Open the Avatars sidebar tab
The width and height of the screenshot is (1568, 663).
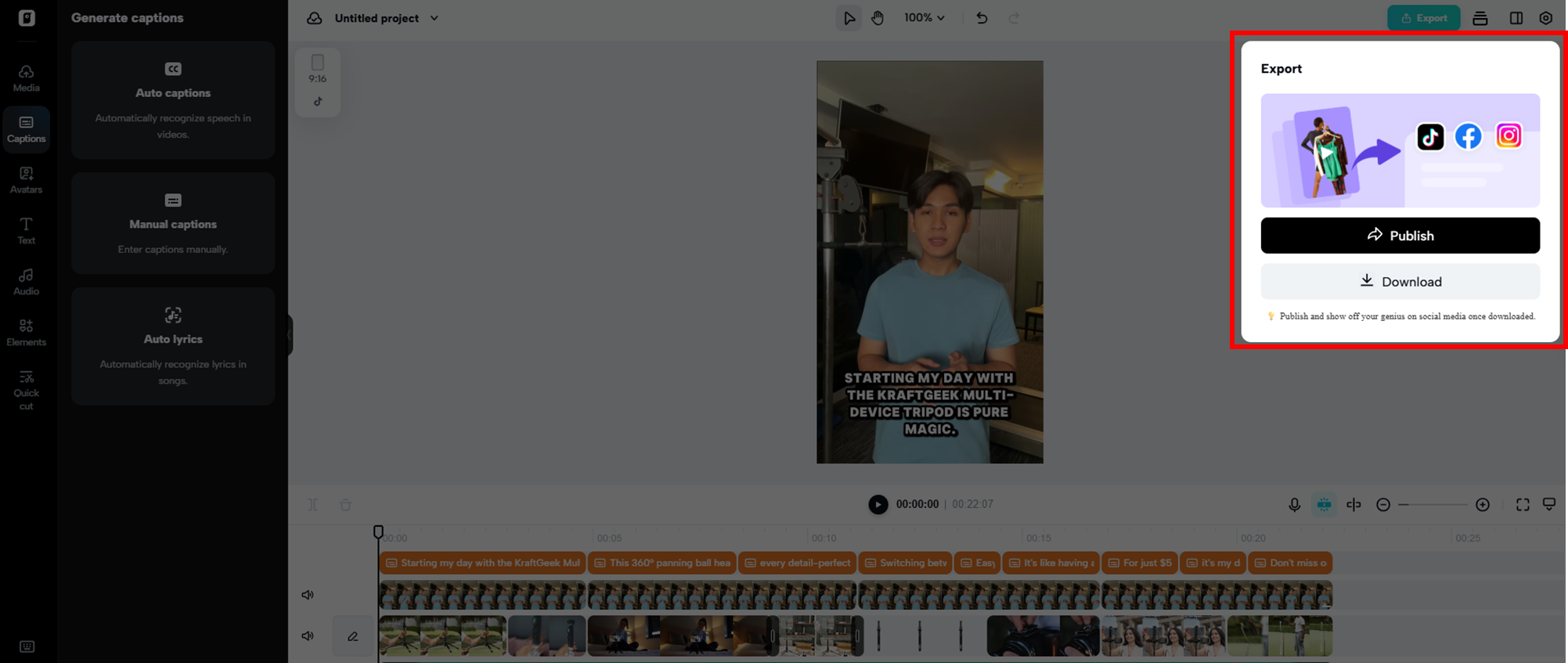[26, 180]
